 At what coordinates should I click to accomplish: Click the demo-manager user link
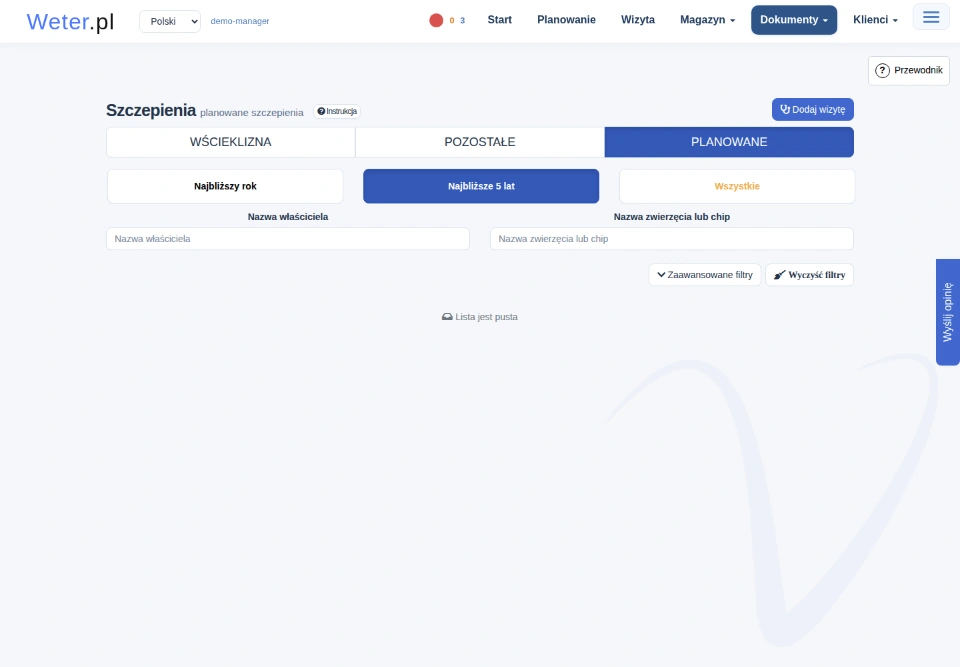click(x=240, y=21)
